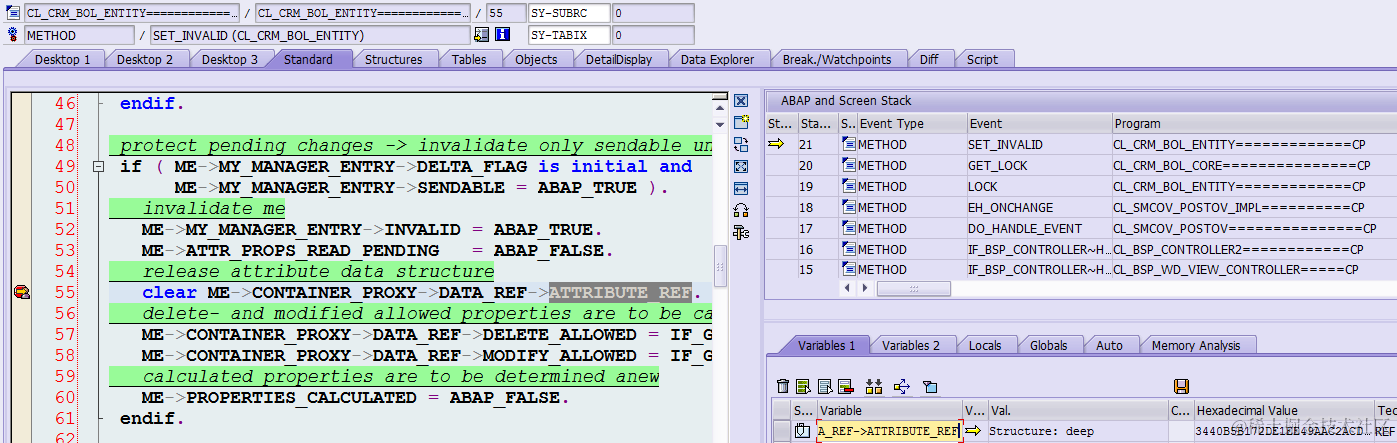Switch to the Diff tab
This screenshot has height=443, width=1397.
coord(929,59)
